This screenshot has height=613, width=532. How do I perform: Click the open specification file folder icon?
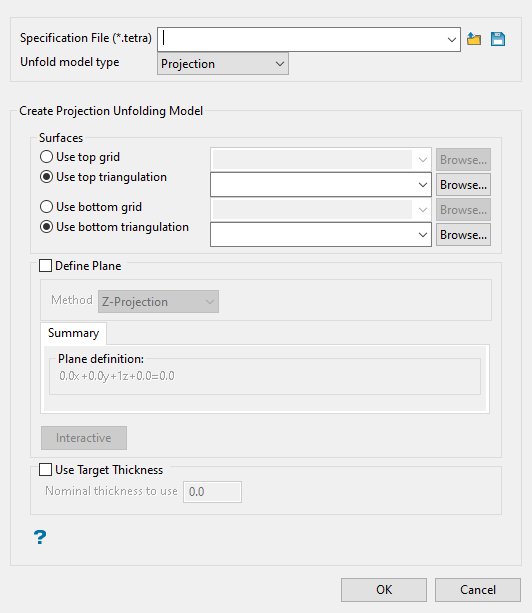tap(474, 39)
